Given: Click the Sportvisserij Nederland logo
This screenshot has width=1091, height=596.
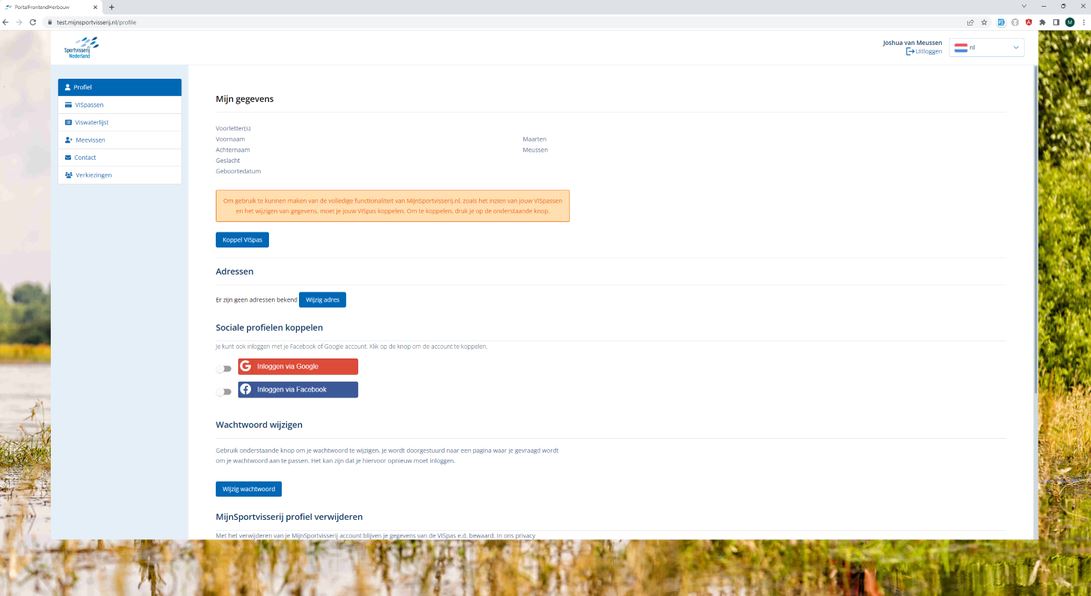Looking at the screenshot, I should point(81,47).
